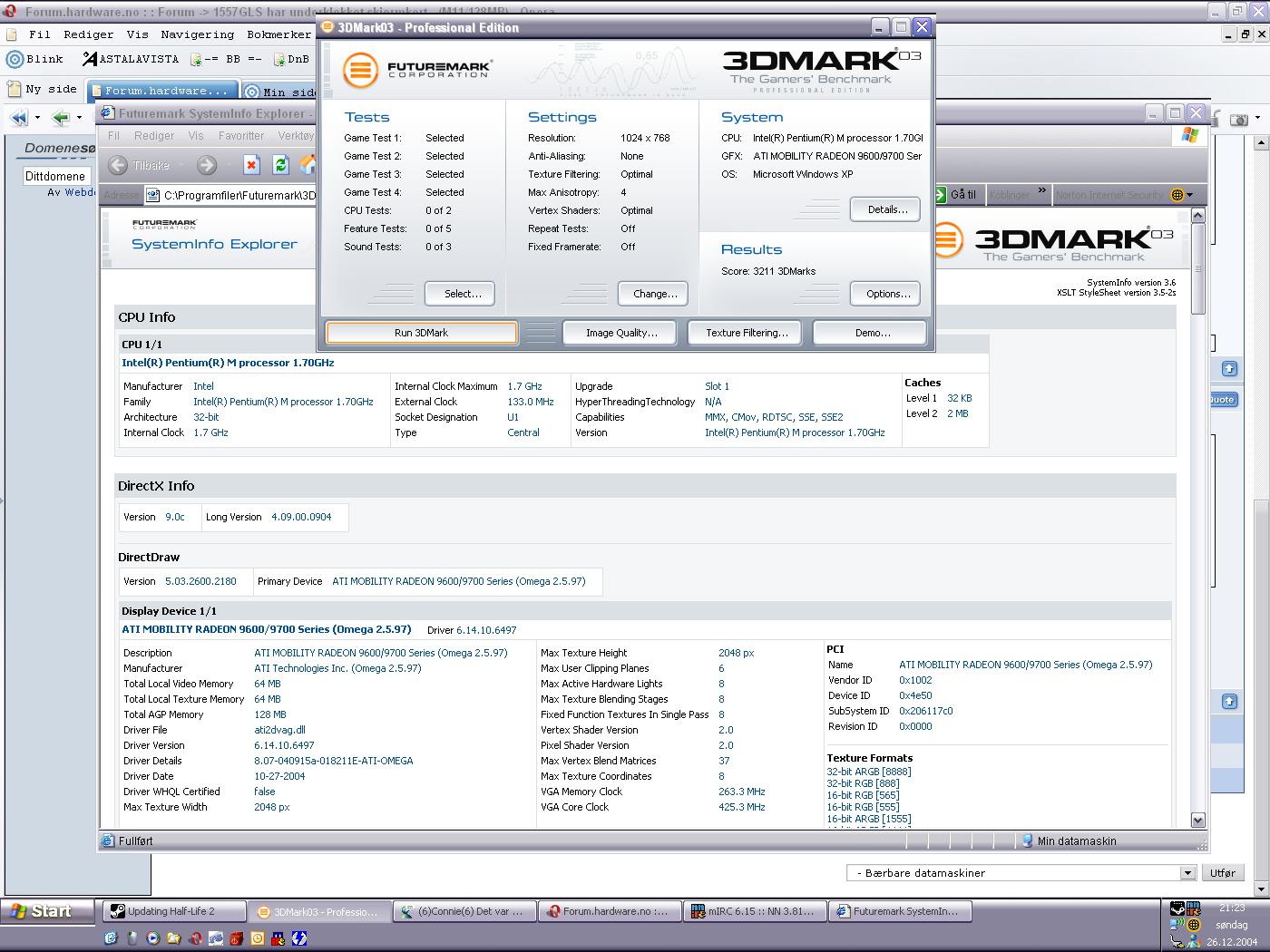Open the BB bookmark in Opera
1270x952 pixels.
[x=227, y=59]
